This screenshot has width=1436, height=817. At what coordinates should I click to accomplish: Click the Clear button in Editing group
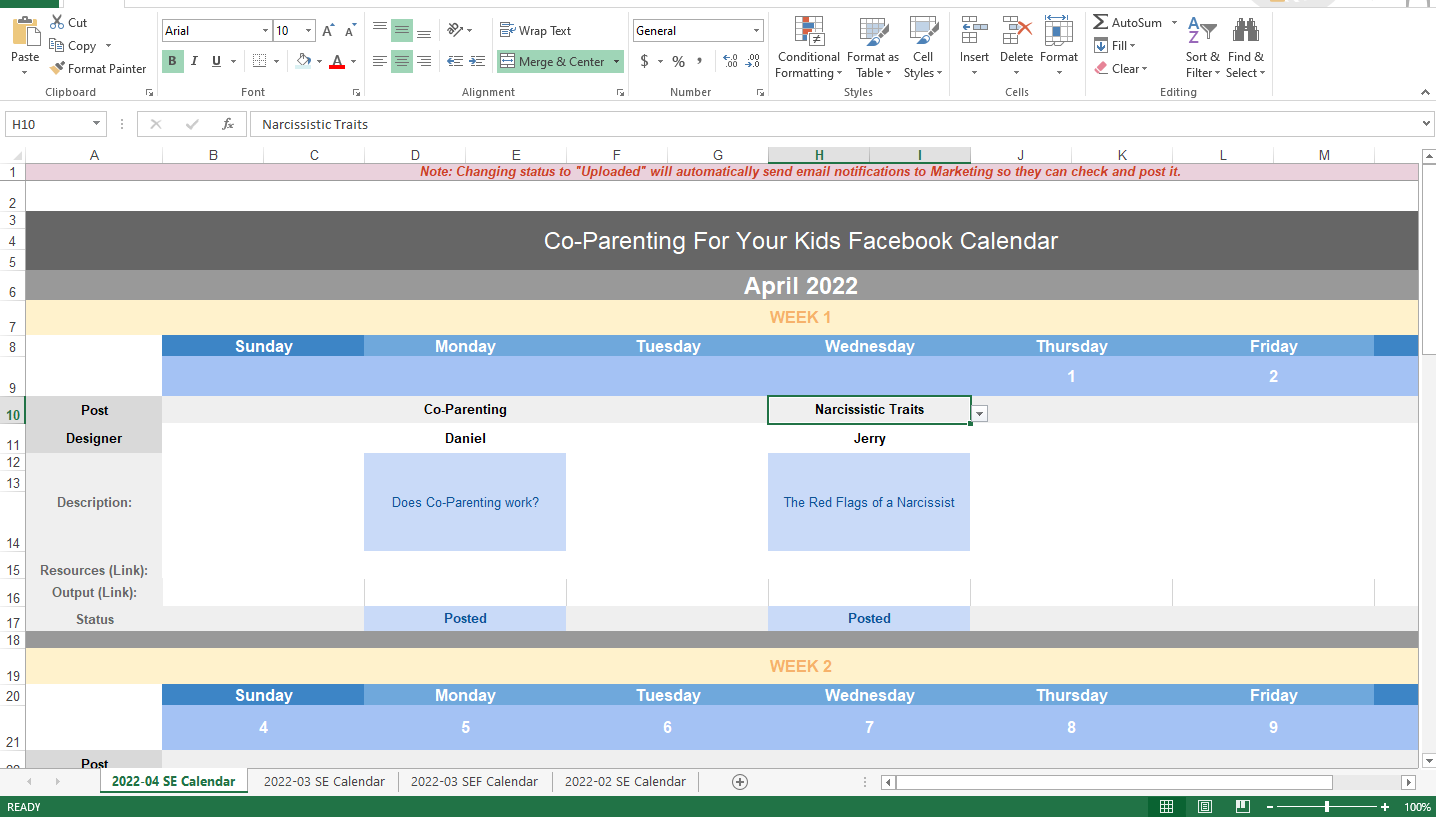click(x=1121, y=69)
